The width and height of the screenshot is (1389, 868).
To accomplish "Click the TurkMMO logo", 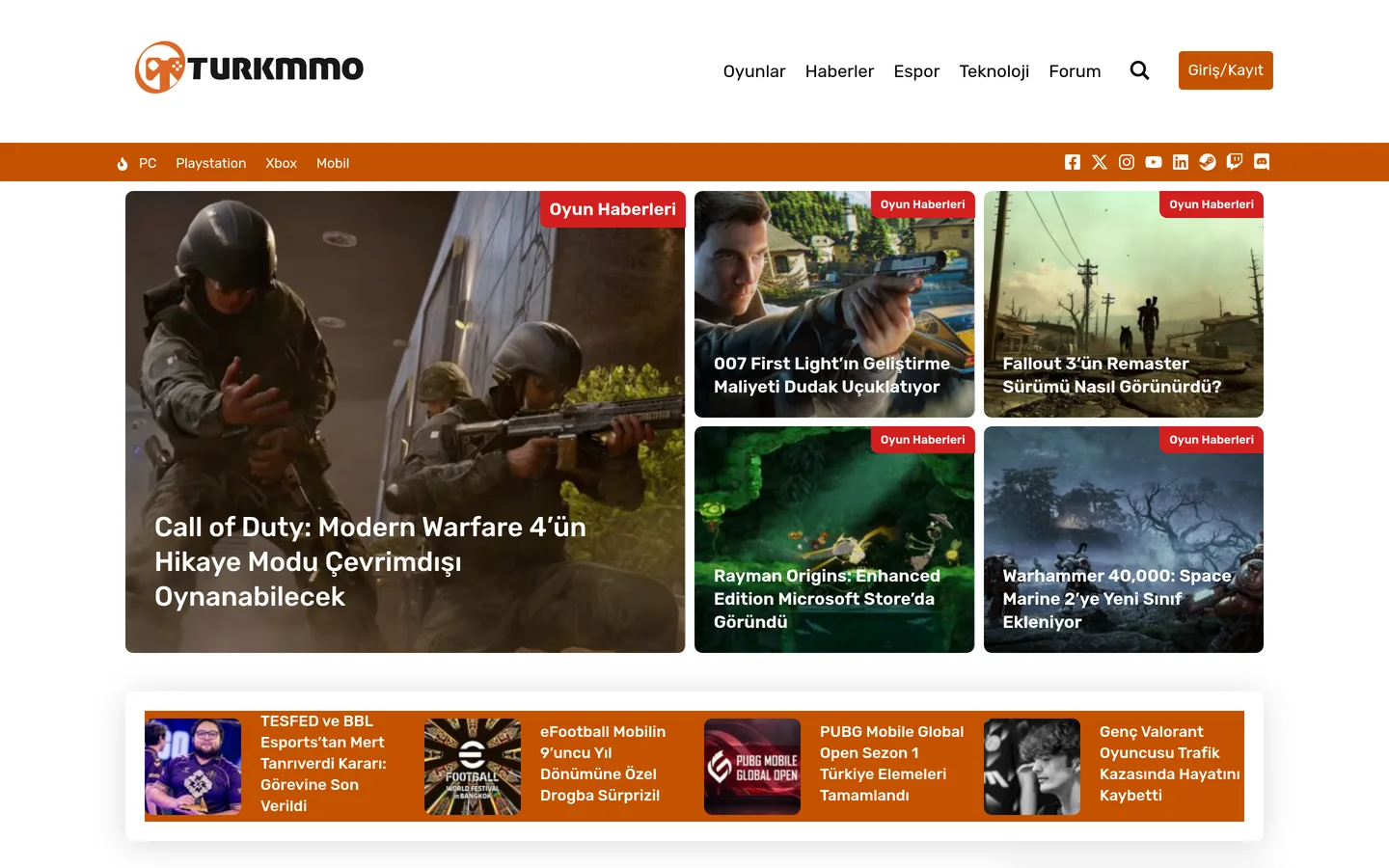I will (249, 68).
